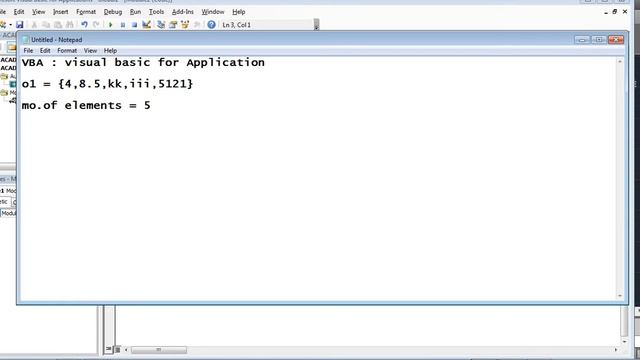The width and height of the screenshot is (640, 360).
Task: Select the second folder in project tree
Action: click(x=4, y=93)
